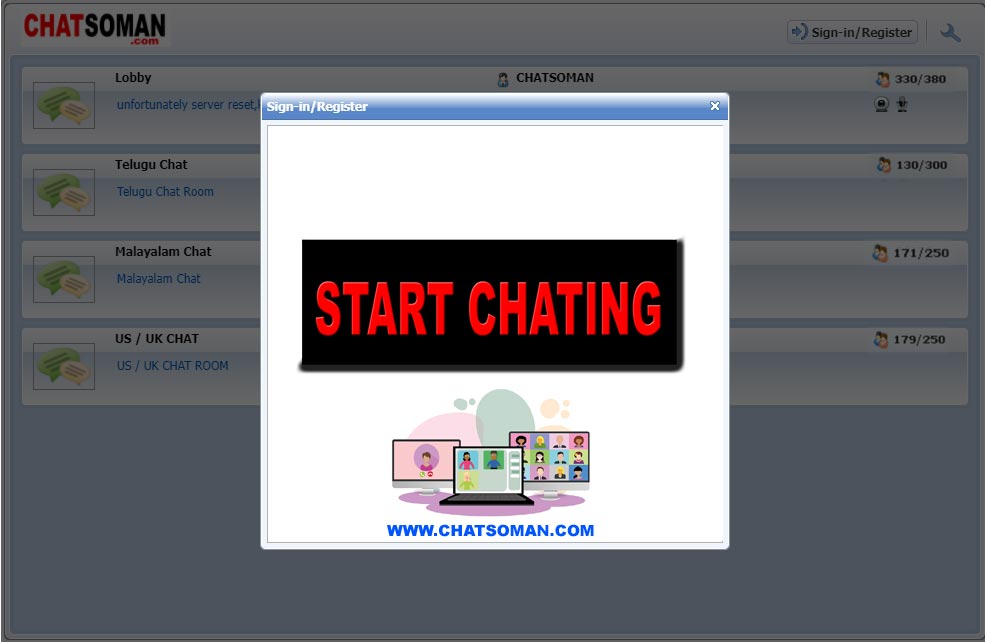The image size is (985, 642).
Task: Click the CHATSOMAN.com logo
Action: pyautogui.click(x=93, y=29)
